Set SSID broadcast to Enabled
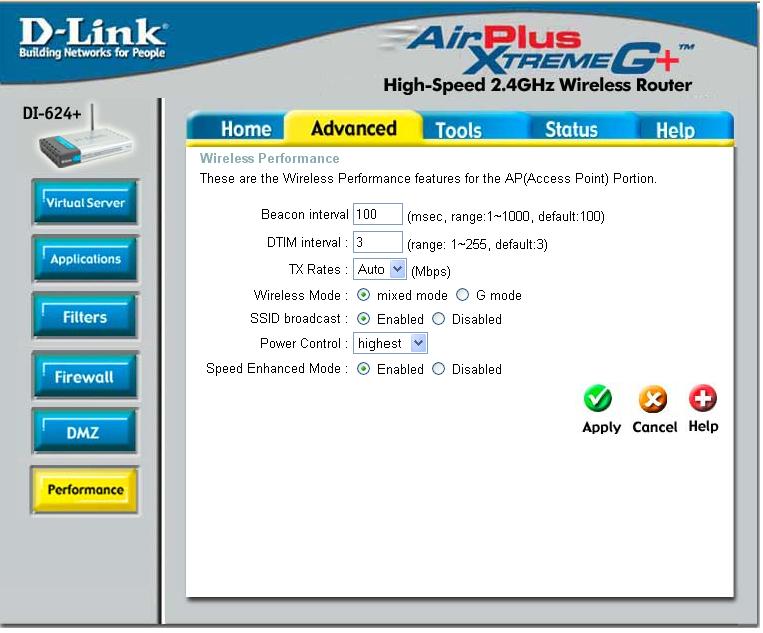The image size is (763, 633). coord(364,320)
